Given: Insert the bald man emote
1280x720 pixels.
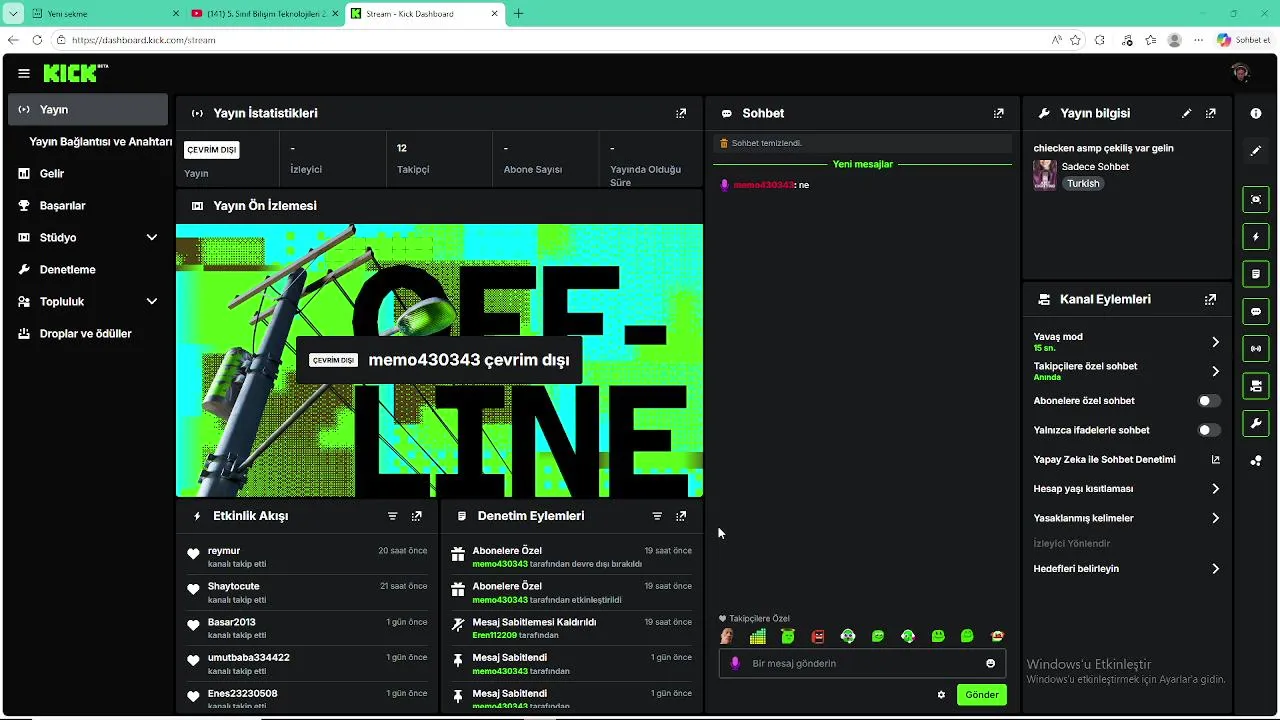Looking at the screenshot, I should point(727,636).
